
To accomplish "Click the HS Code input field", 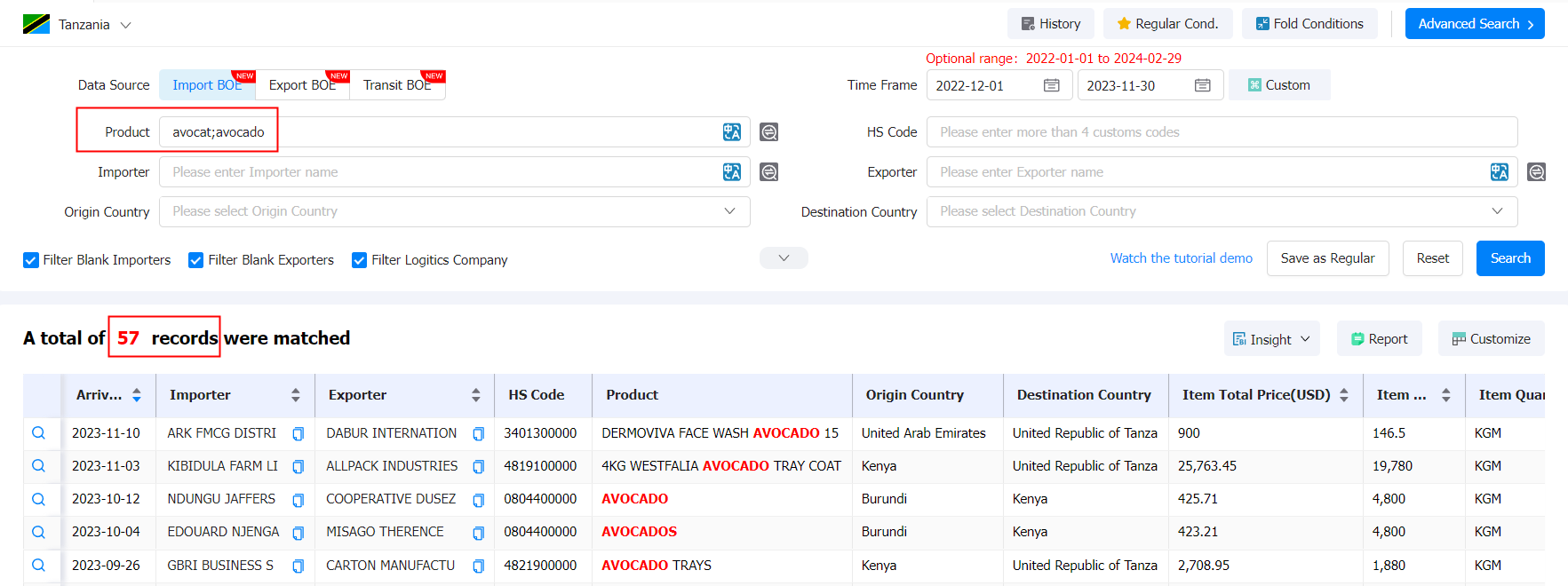I will coord(1221,132).
